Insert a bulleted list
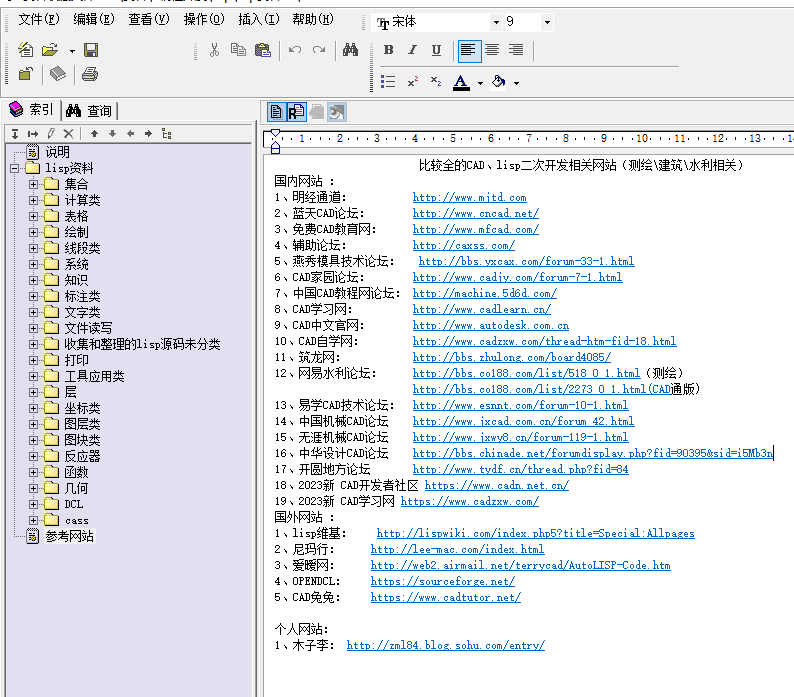 388,82
